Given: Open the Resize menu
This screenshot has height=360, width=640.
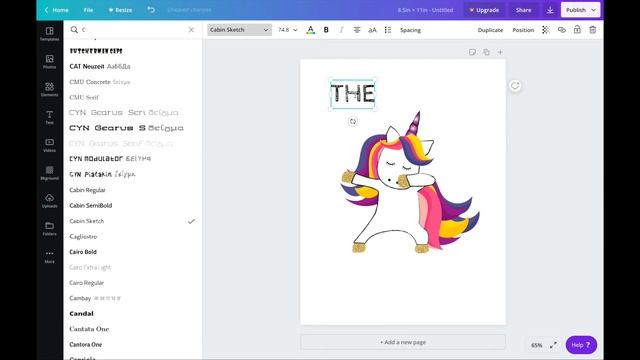Looking at the screenshot, I should 120,10.
